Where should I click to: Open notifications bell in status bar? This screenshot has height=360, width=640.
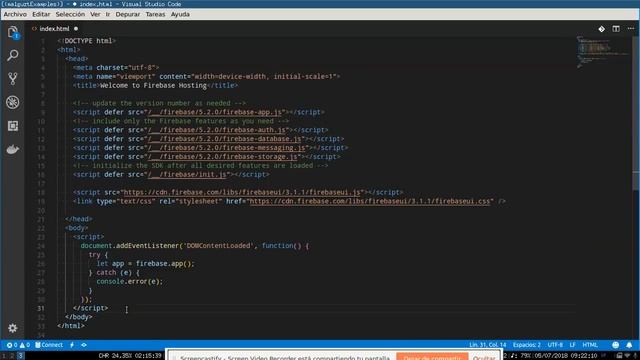click(x=629, y=345)
